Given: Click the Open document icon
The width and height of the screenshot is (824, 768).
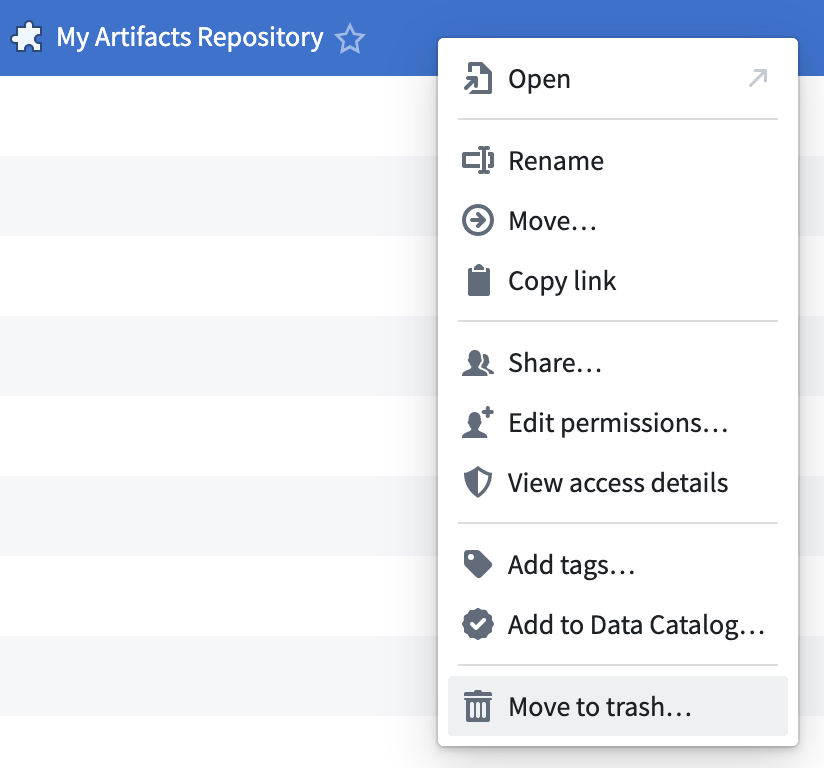Looking at the screenshot, I should coord(478,79).
